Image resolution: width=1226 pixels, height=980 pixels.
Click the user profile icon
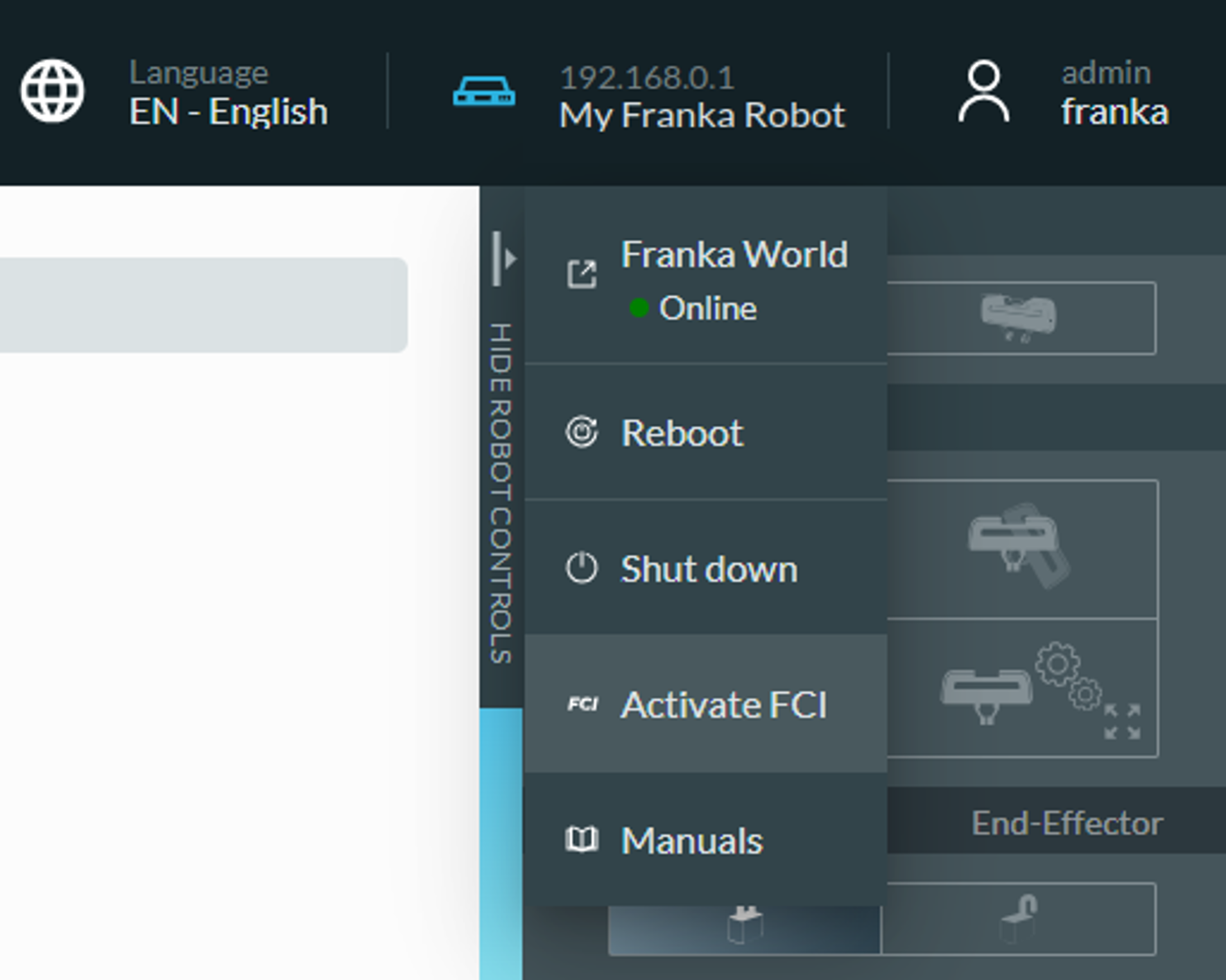tap(983, 92)
